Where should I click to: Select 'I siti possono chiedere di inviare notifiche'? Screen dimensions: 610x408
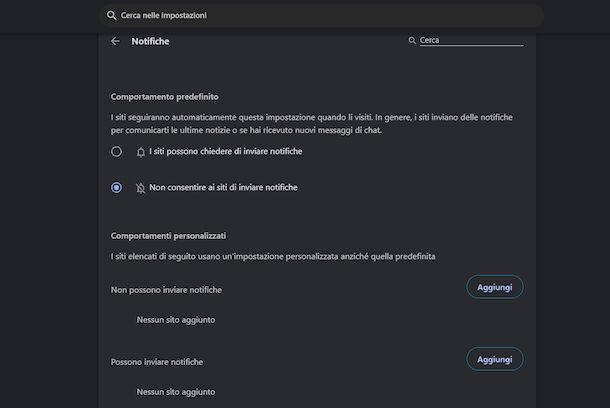pyautogui.click(x=116, y=152)
